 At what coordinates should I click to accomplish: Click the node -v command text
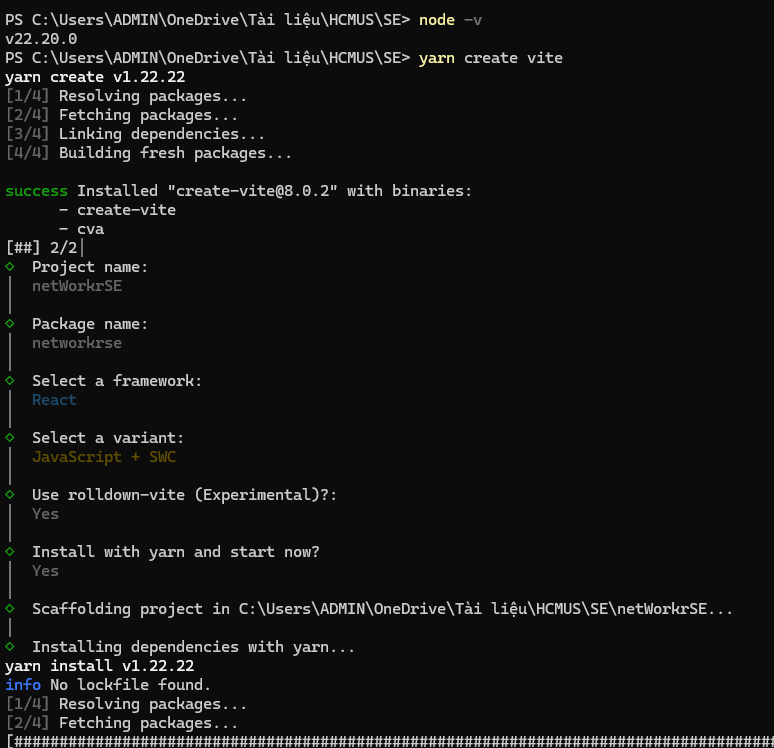pos(450,20)
